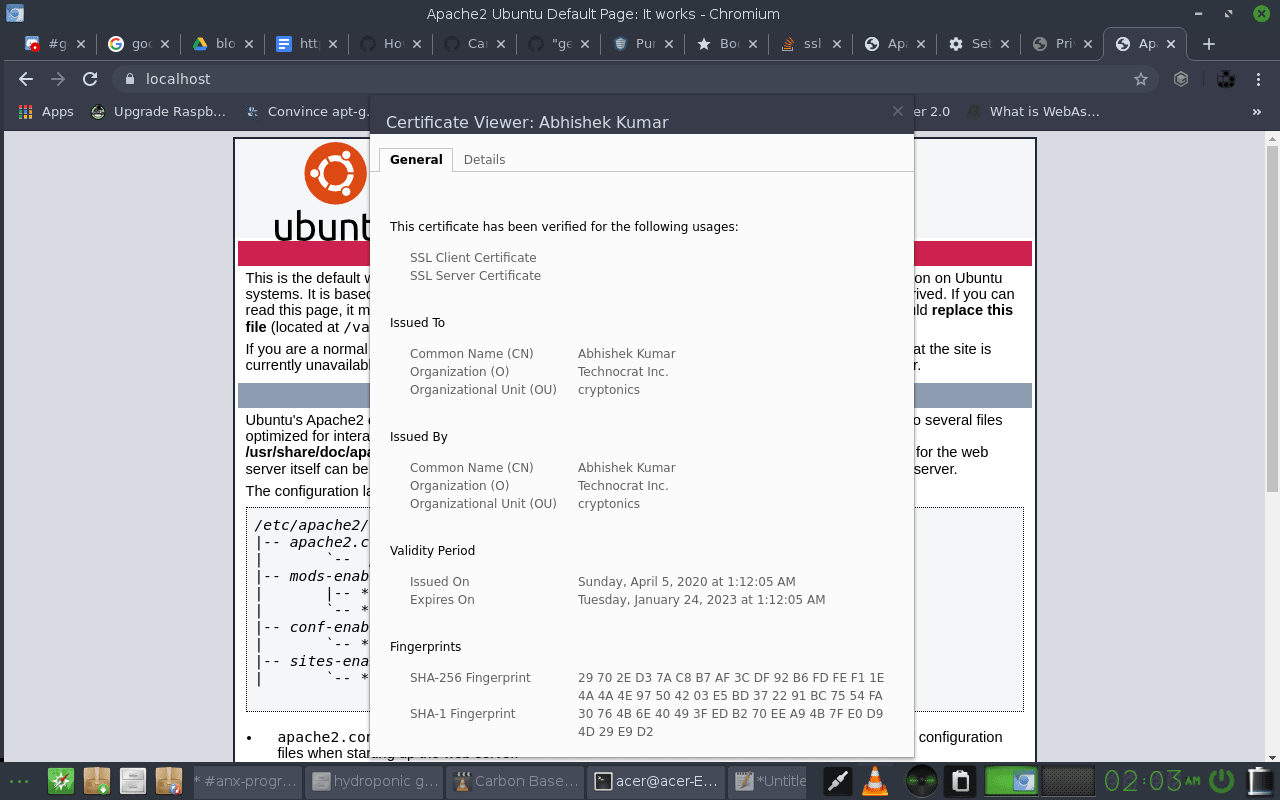
Task: Switch to 'Carbon Base...' taskbar window
Action: pyautogui.click(x=514, y=781)
